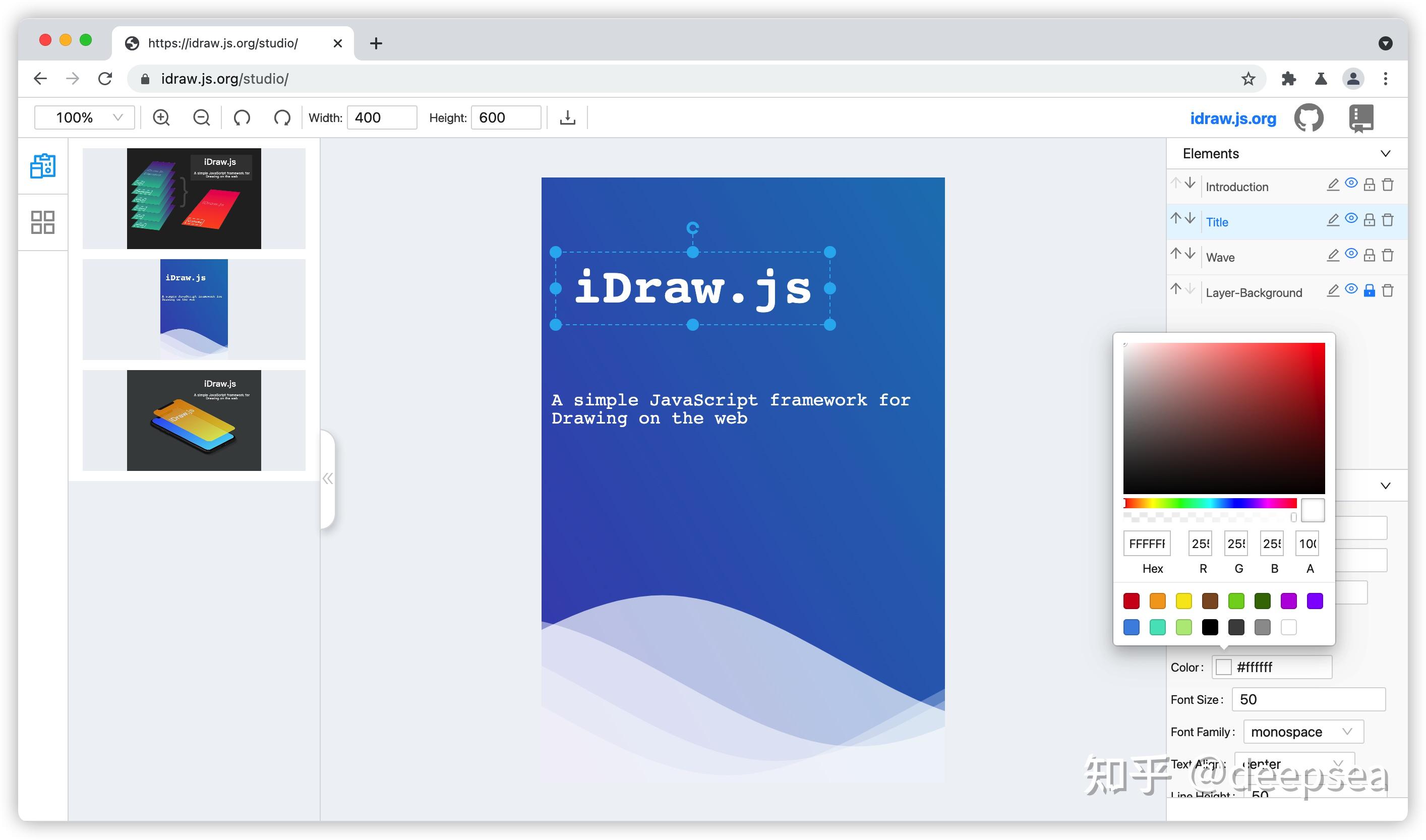Select the red color swatch in the picker

[1131, 601]
